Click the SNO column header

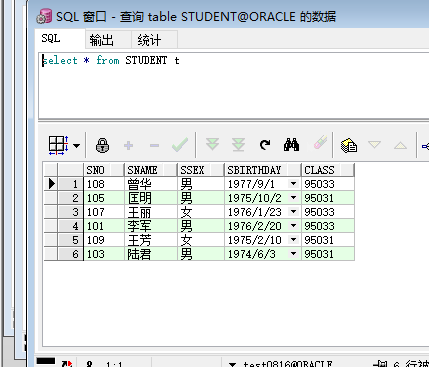[x=104, y=170]
